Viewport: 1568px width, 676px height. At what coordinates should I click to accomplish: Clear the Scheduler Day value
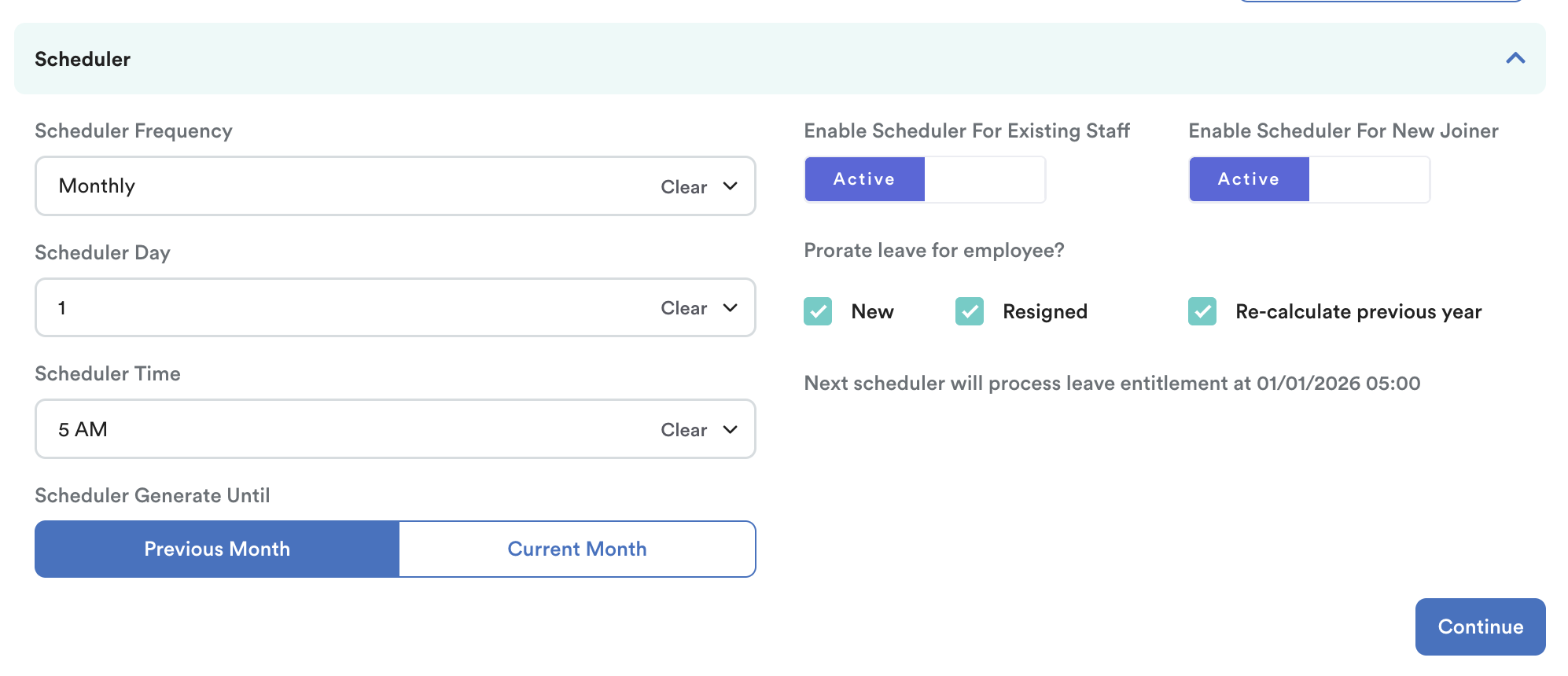683,308
